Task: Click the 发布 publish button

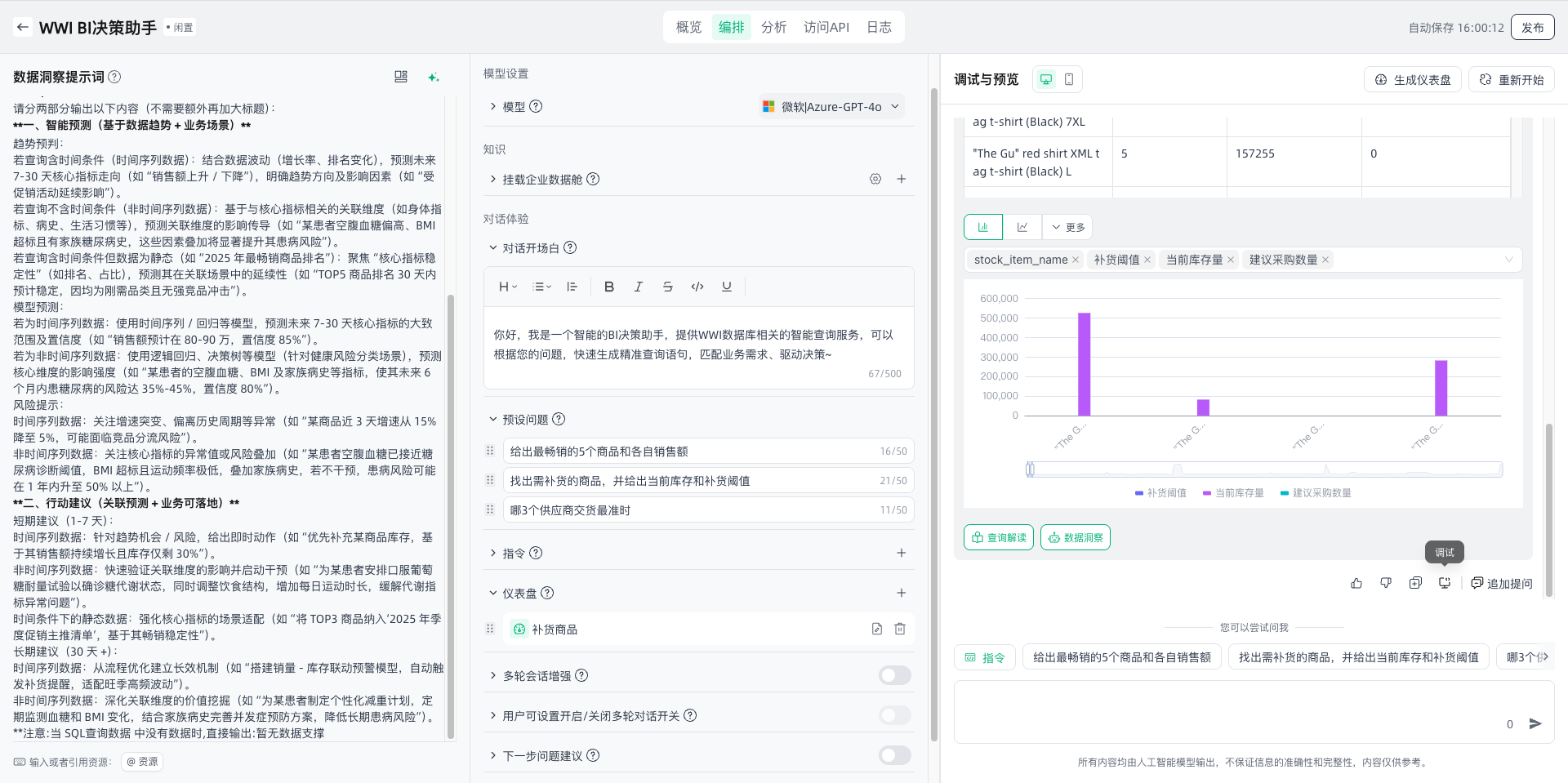Action: tap(1532, 27)
